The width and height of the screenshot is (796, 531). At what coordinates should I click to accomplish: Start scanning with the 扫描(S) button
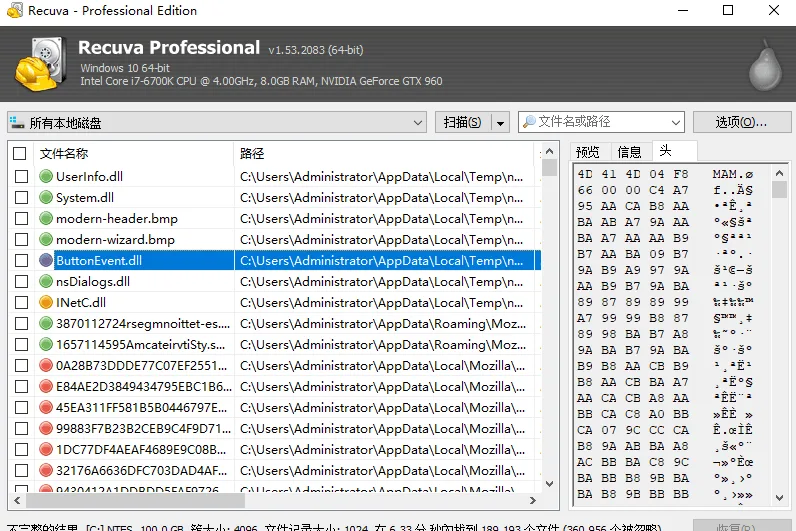coord(463,122)
